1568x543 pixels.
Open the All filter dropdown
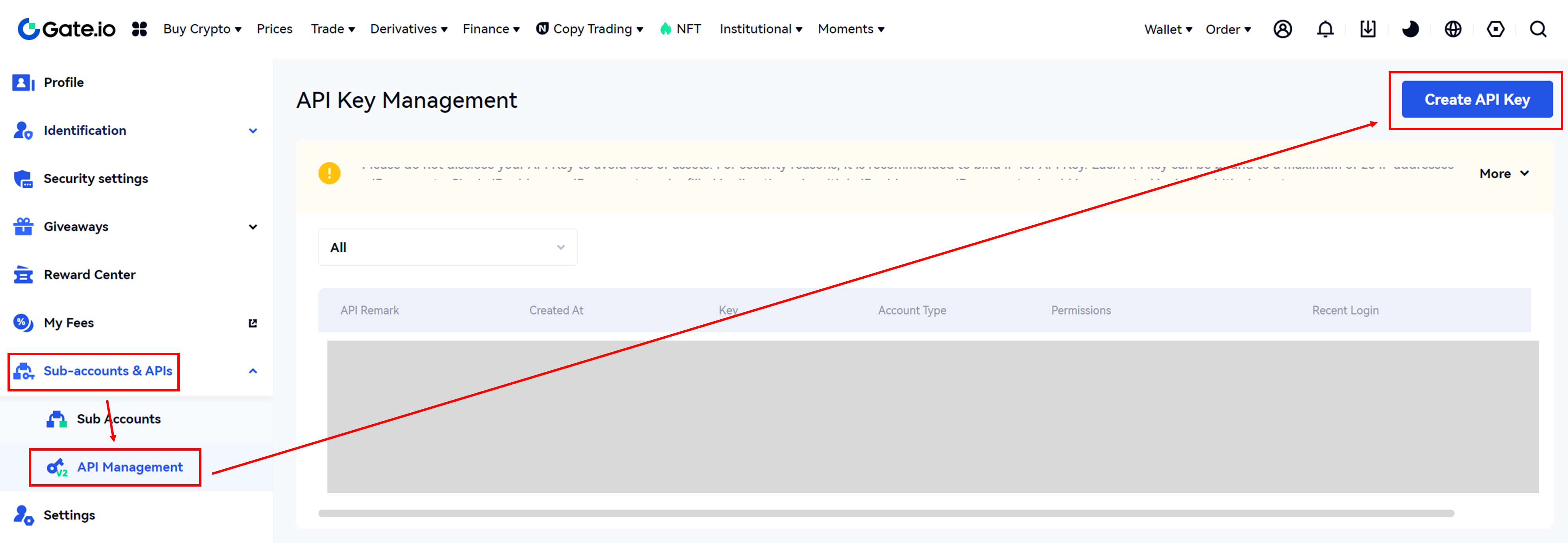tap(447, 247)
